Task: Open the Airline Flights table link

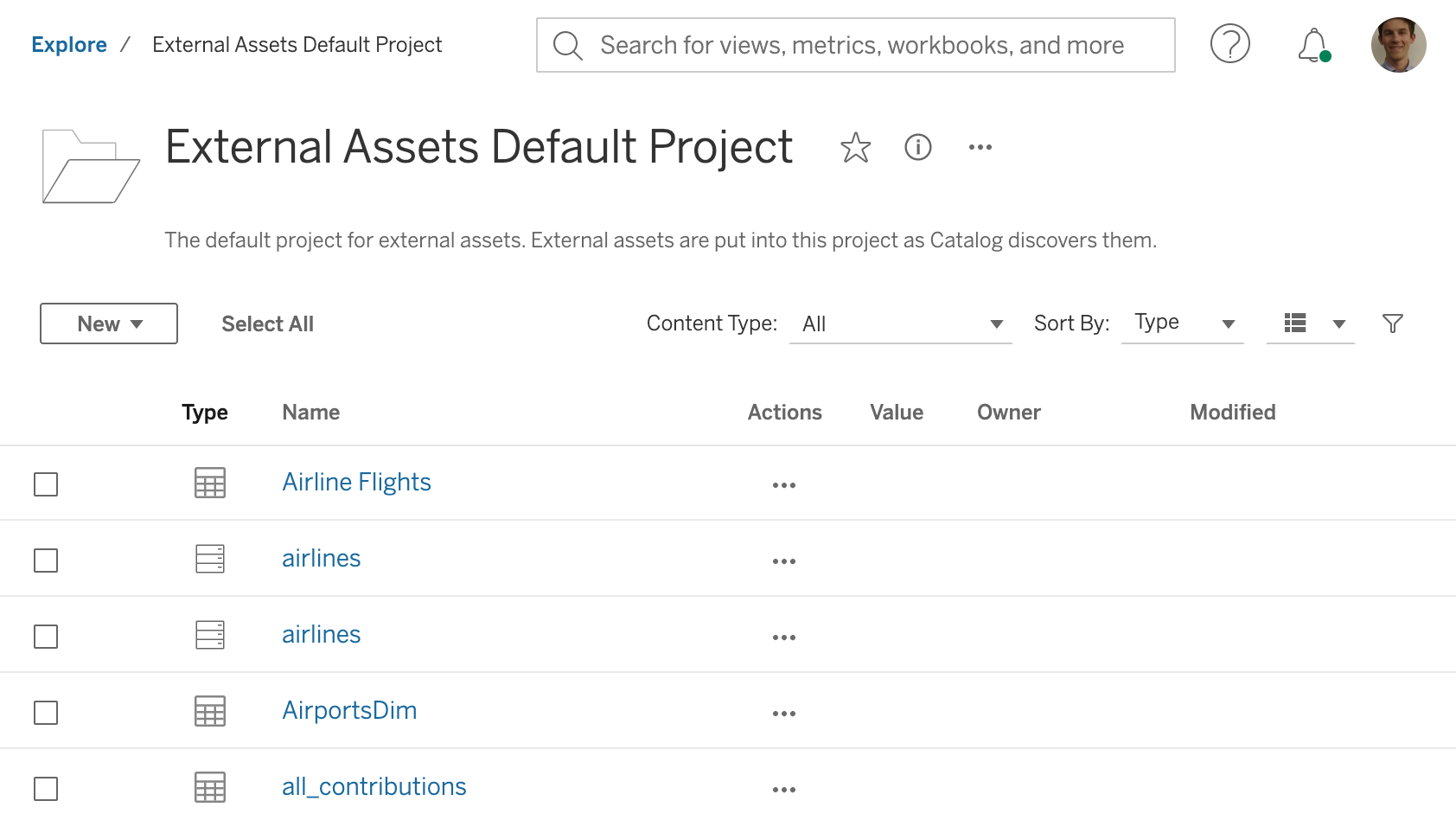Action: 356,482
